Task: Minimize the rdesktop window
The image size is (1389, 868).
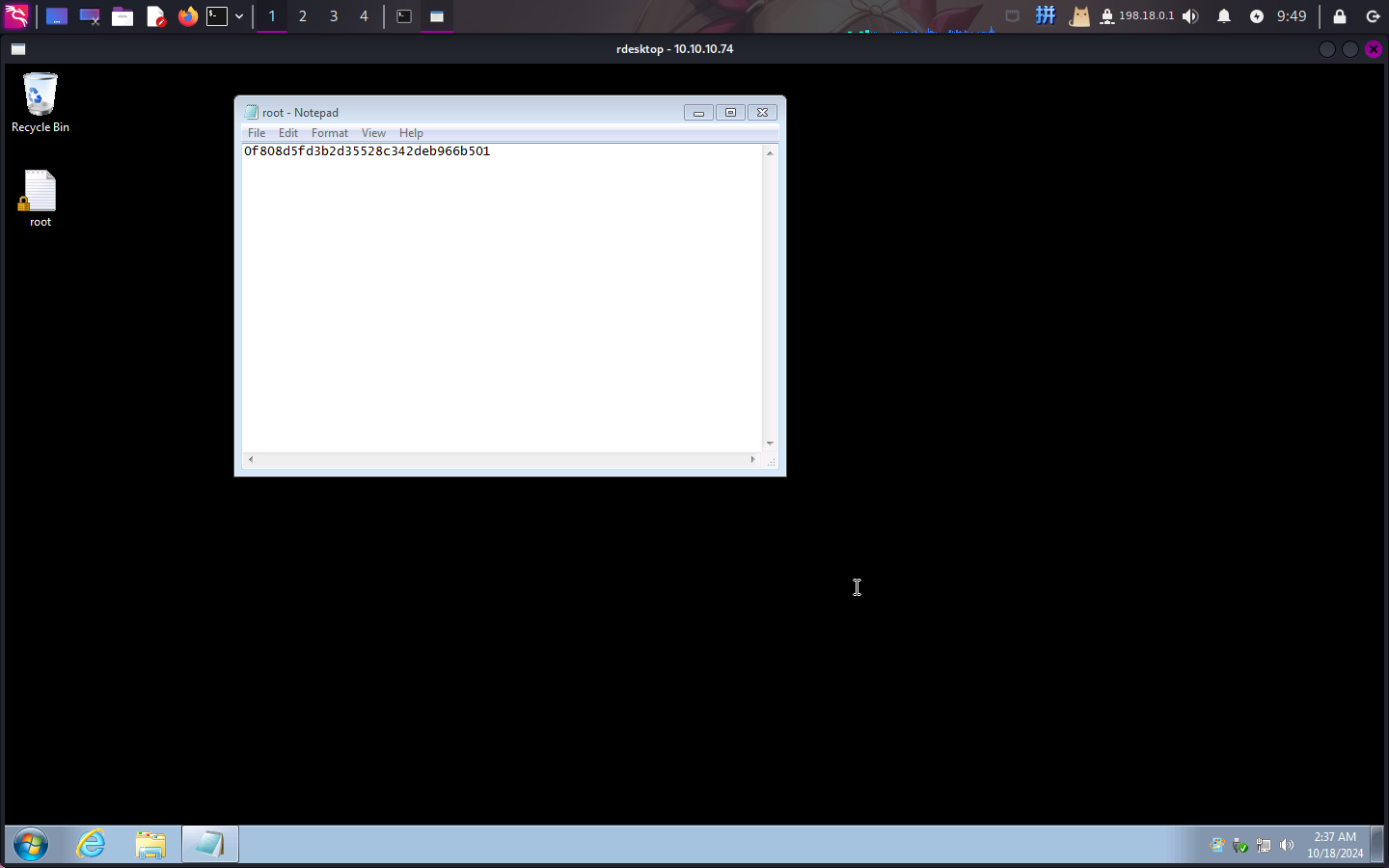Action: click(1327, 49)
